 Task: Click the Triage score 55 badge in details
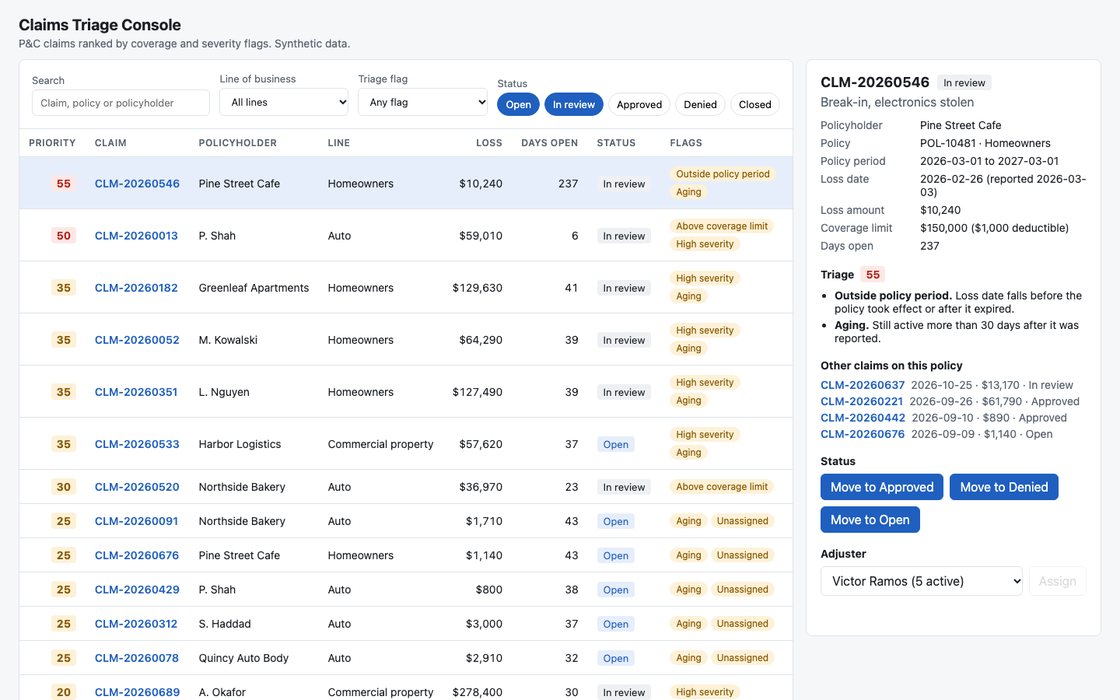(x=872, y=274)
